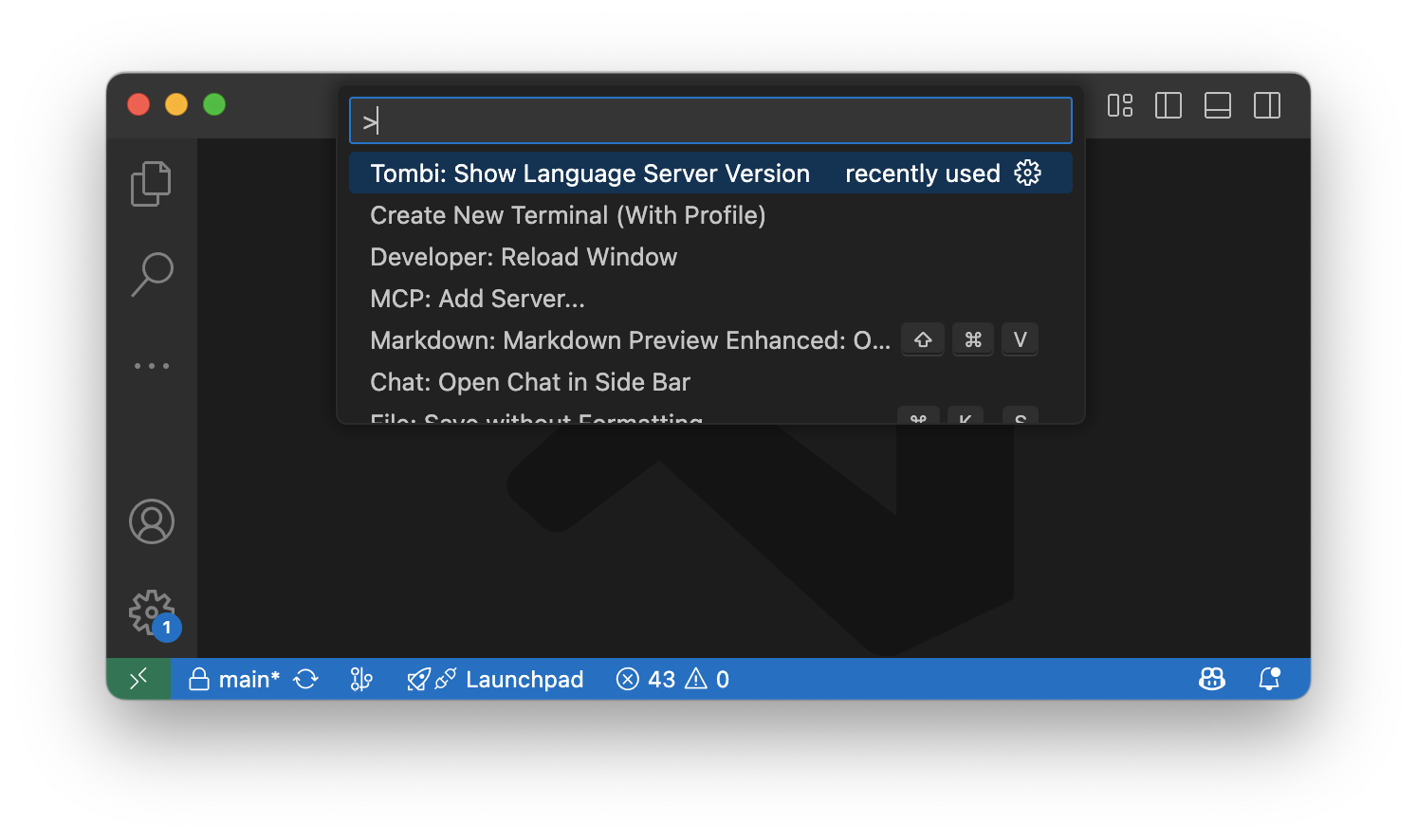1417x840 pixels.
Task: Click the Launchpad status bar item
Action: pos(495,679)
